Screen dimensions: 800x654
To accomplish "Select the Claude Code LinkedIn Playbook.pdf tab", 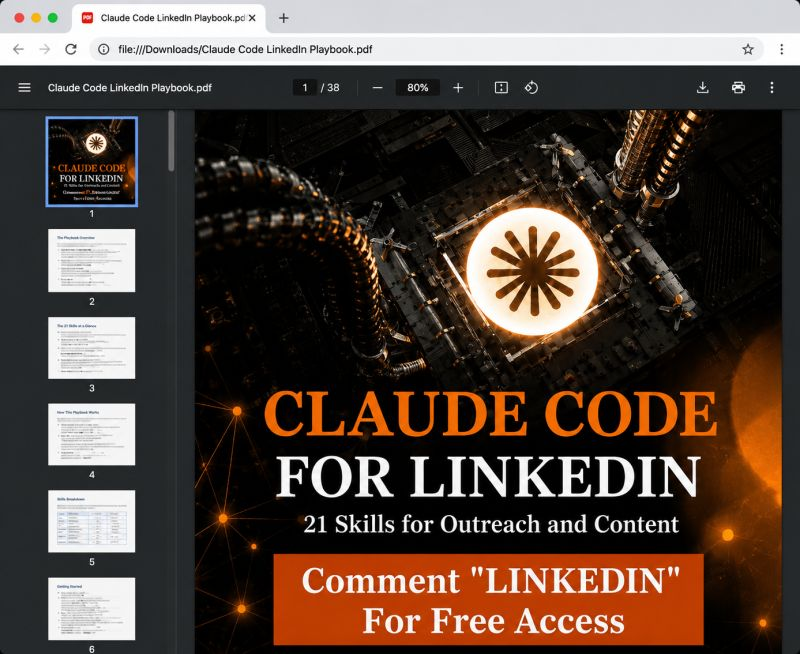I will point(168,18).
